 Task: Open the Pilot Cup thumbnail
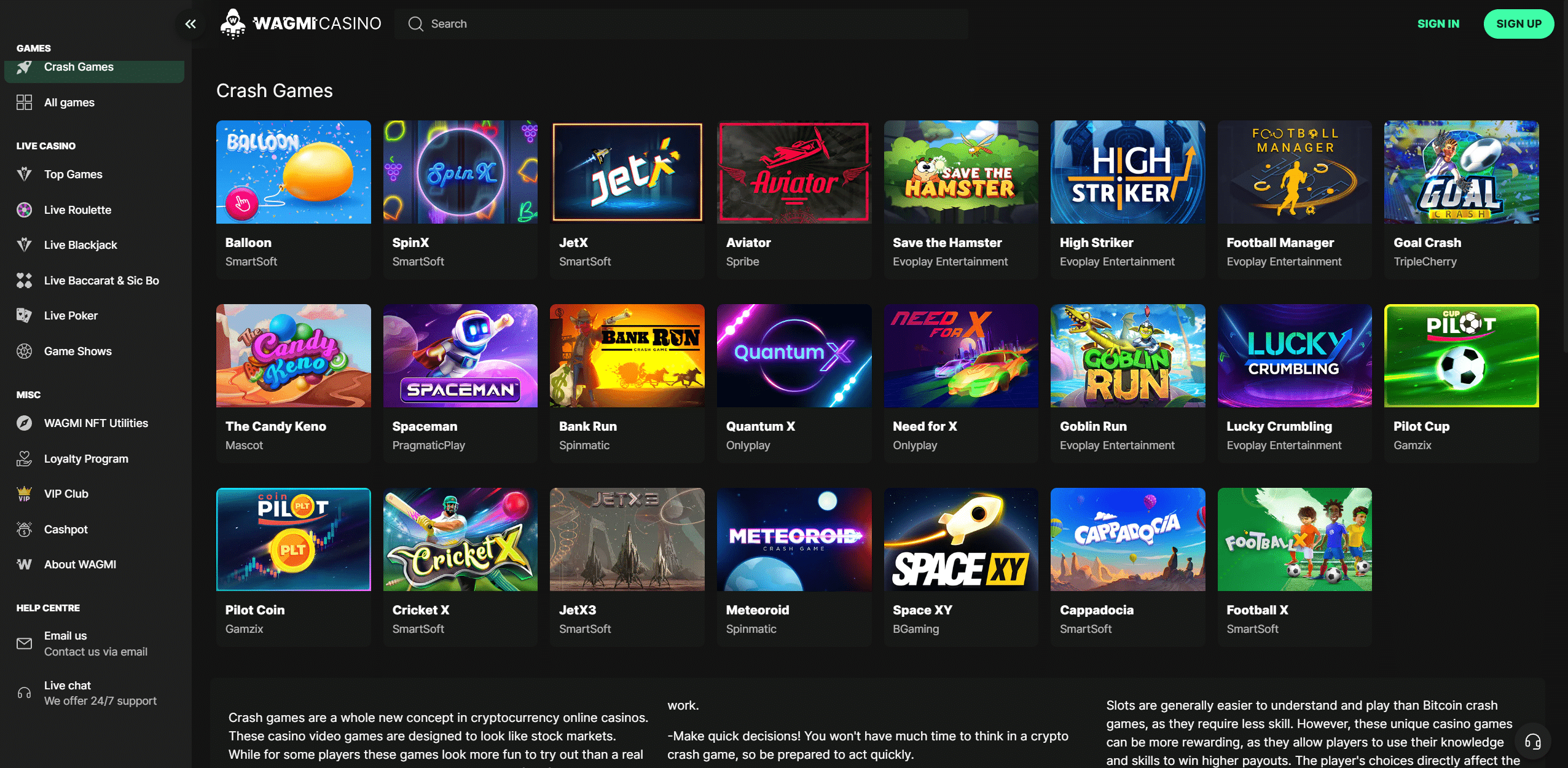[x=1462, y=356]
